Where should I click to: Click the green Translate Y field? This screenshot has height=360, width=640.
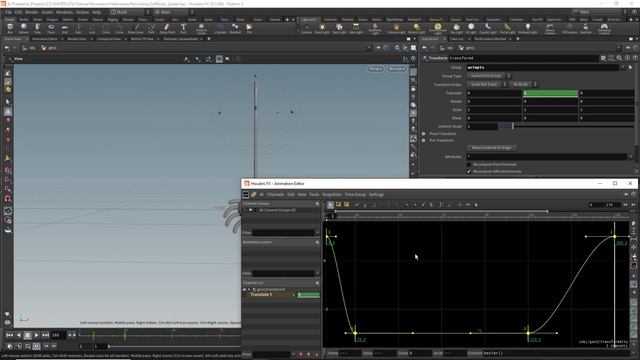coord(550,93)
